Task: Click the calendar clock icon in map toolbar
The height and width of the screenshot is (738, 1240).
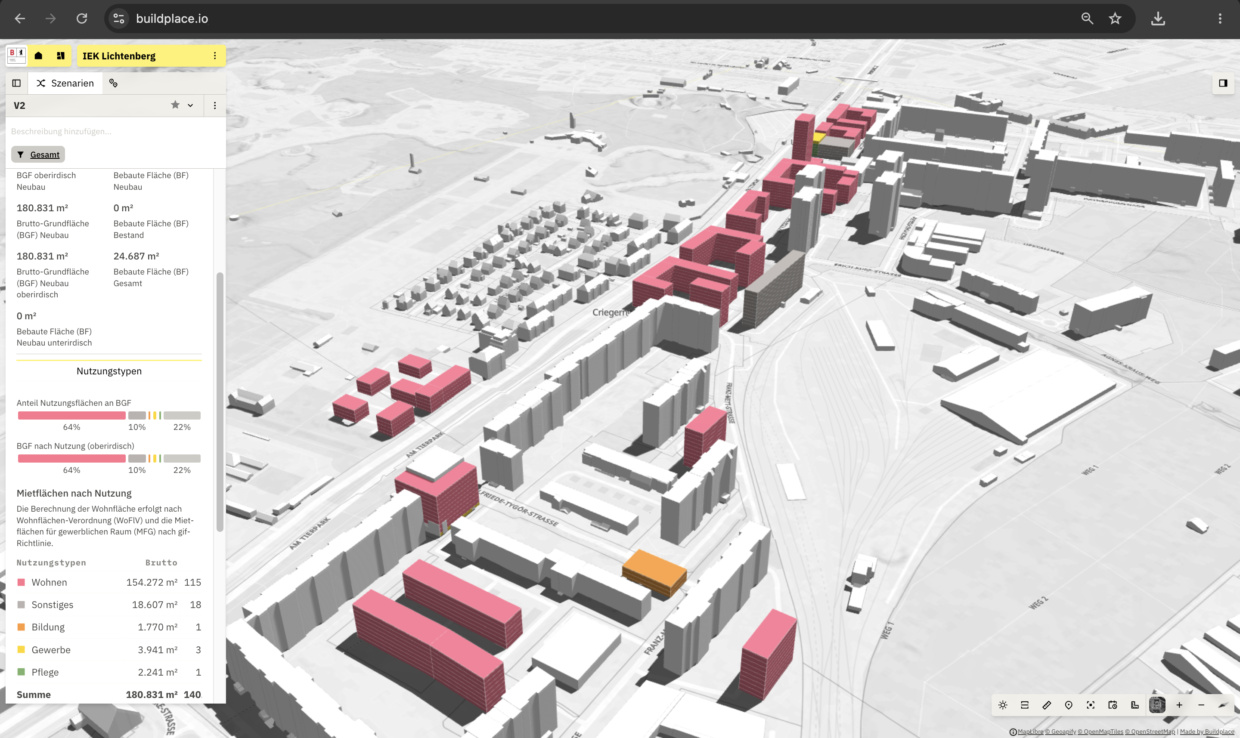Action: click(x=1113, y=705)
